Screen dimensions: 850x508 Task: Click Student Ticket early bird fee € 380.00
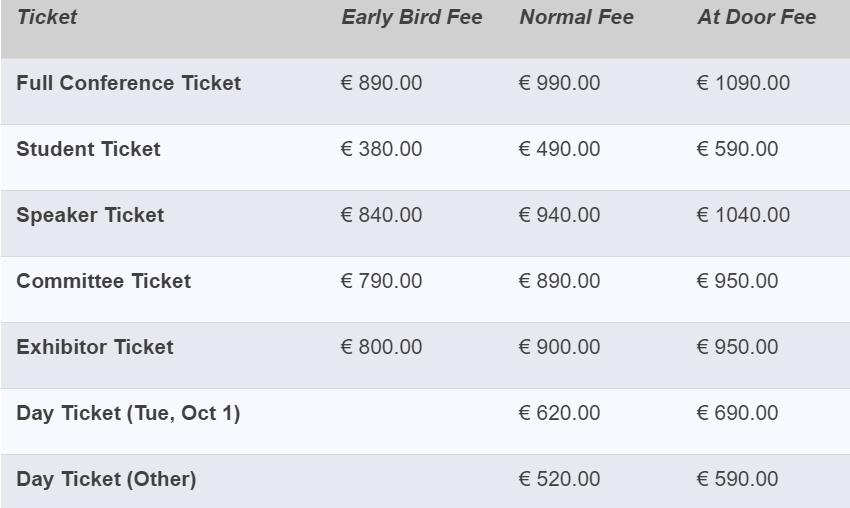[381, 149]
